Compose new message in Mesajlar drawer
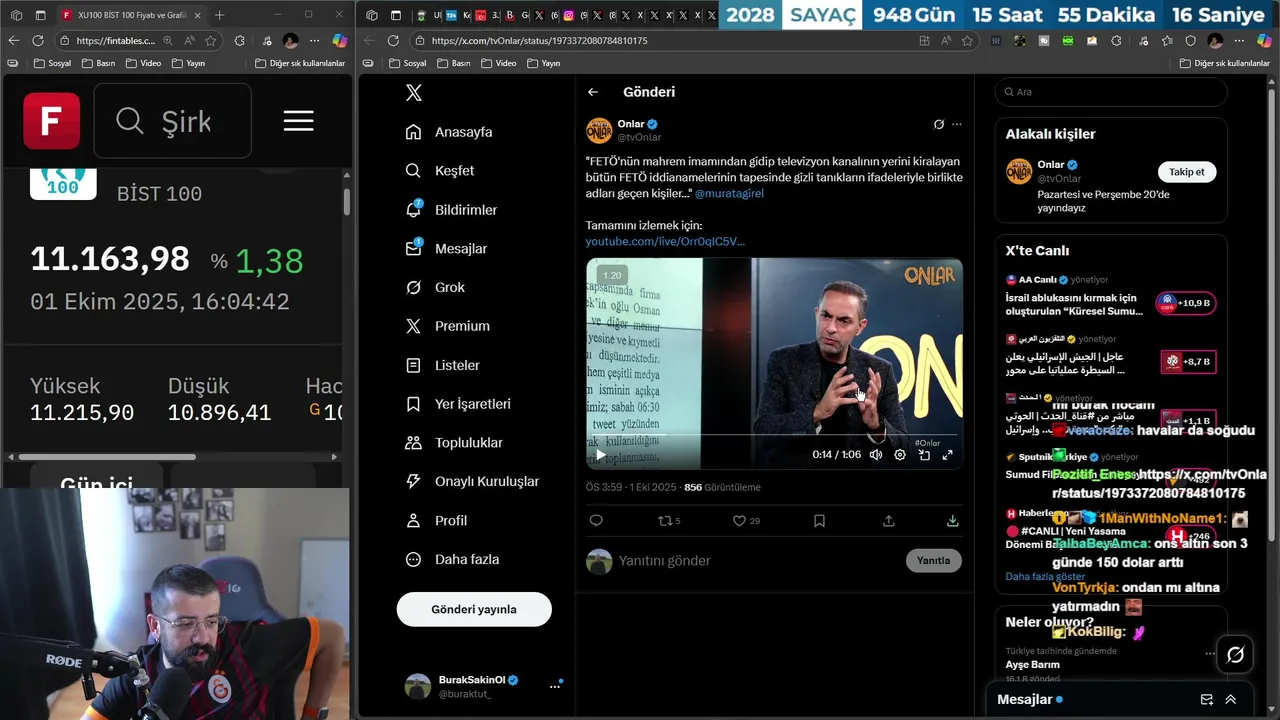This screenshot has height=720, width=1280. (x=1206, y=700)
